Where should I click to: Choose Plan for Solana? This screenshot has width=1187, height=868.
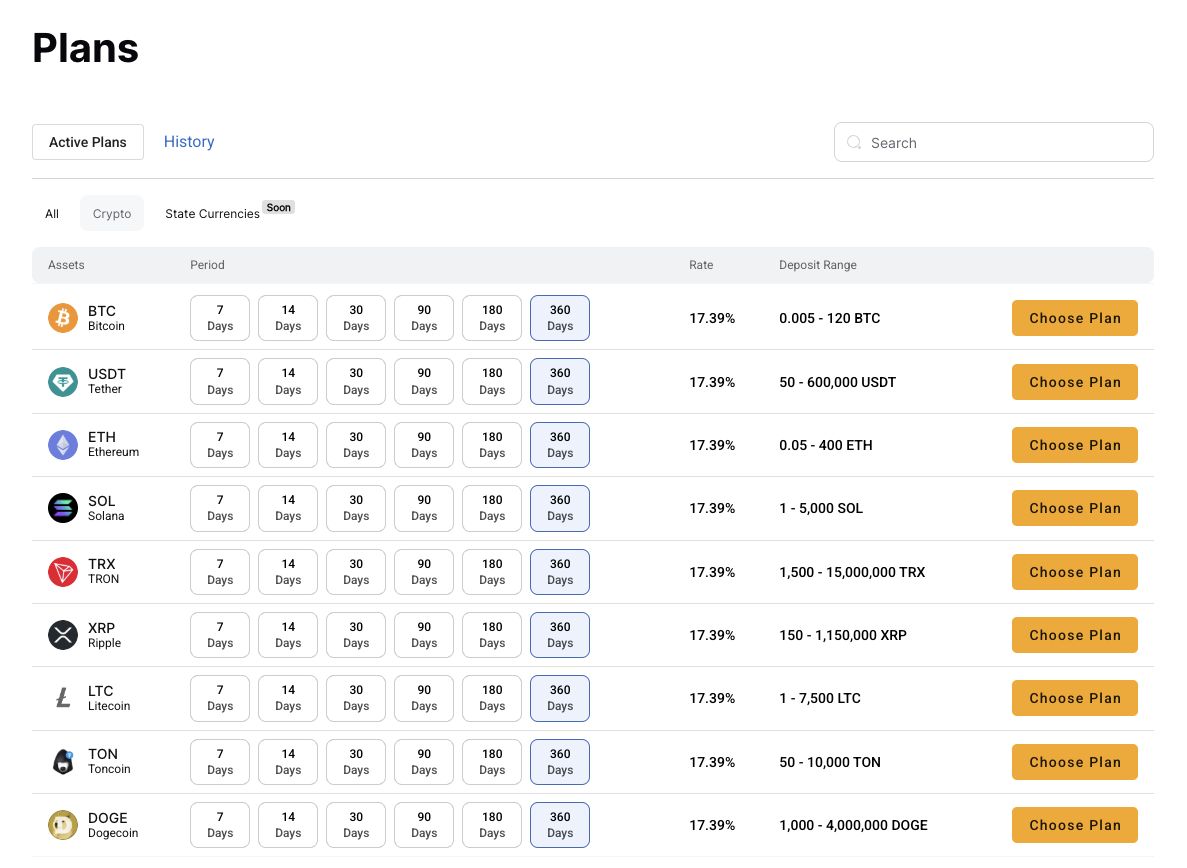pos(1075,508)
